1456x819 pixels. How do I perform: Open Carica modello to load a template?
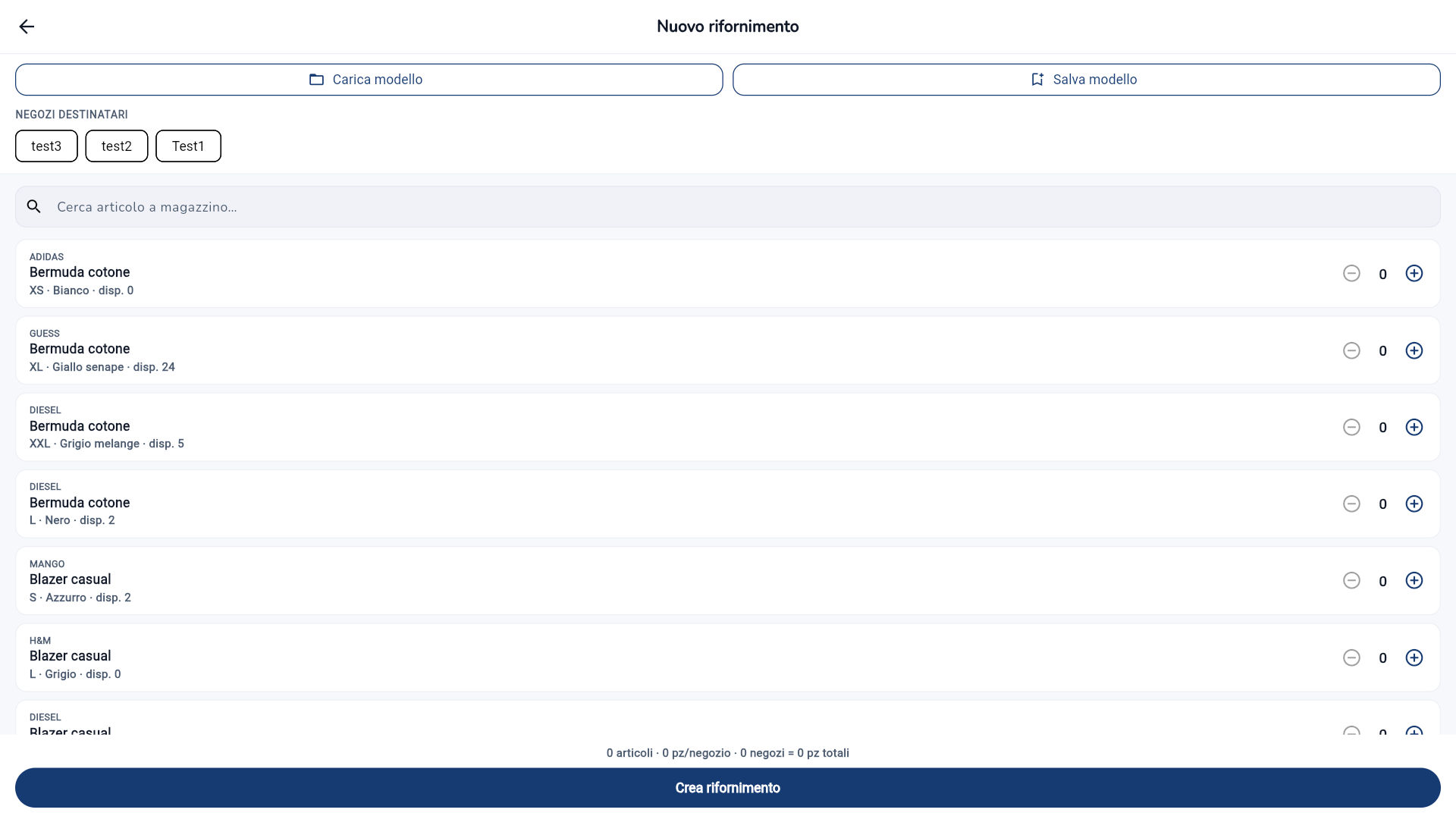click(x=369, y=80)
